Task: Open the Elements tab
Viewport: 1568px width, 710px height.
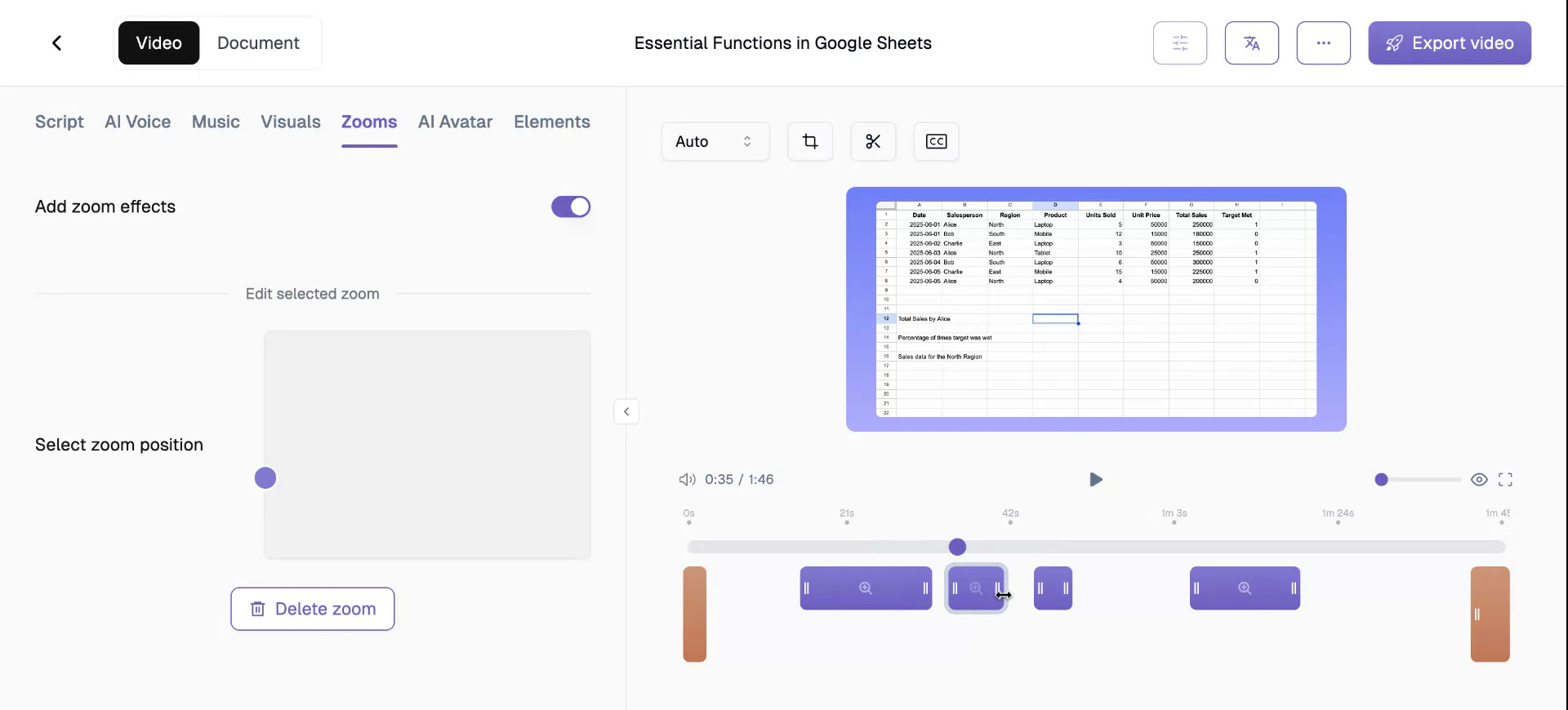Action: [552, 122]
